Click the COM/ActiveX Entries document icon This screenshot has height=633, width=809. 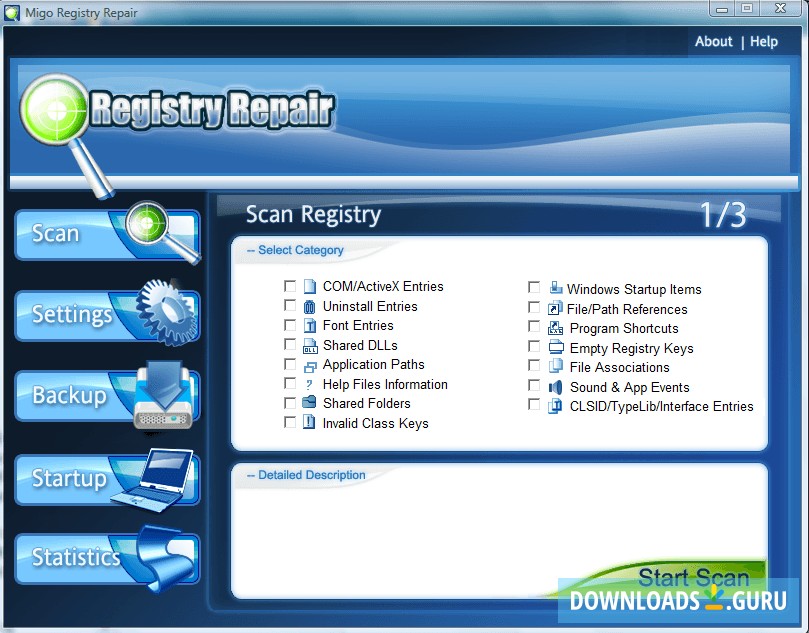(x=310, y=286)
